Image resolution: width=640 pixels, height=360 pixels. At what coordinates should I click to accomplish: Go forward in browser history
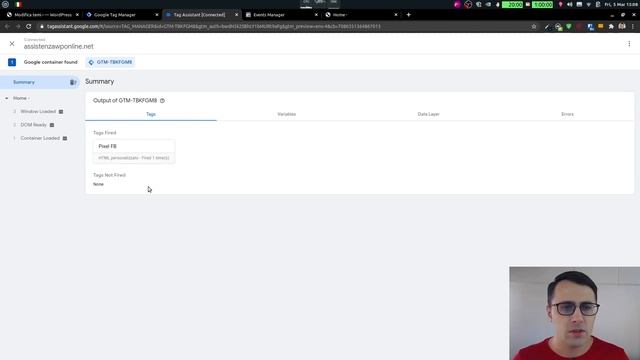[18, 27]
